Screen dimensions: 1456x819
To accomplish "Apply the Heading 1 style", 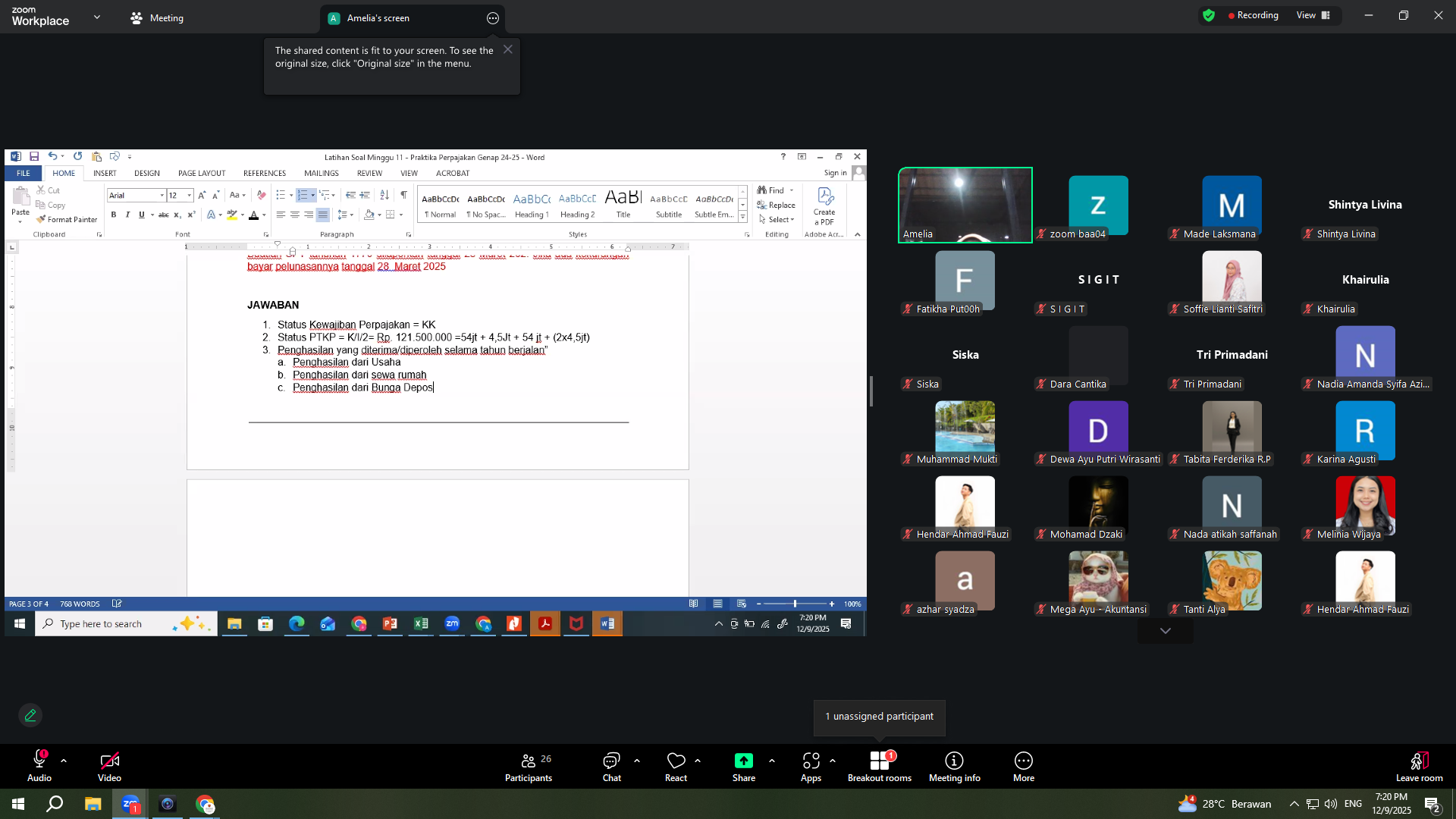I will click(x=532, y=205).
